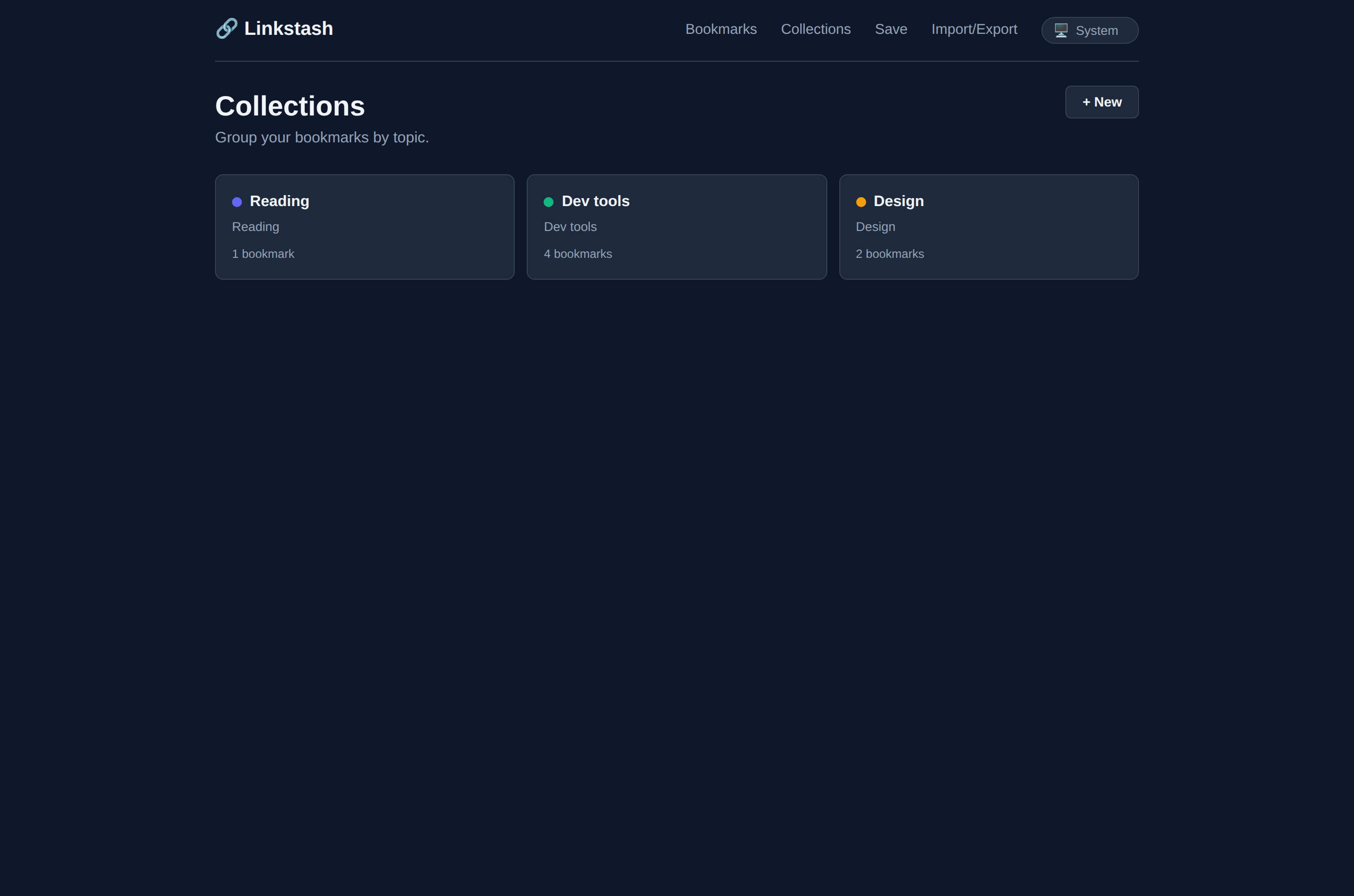
Task: Create a collection with + New button
Action: 1102,102
